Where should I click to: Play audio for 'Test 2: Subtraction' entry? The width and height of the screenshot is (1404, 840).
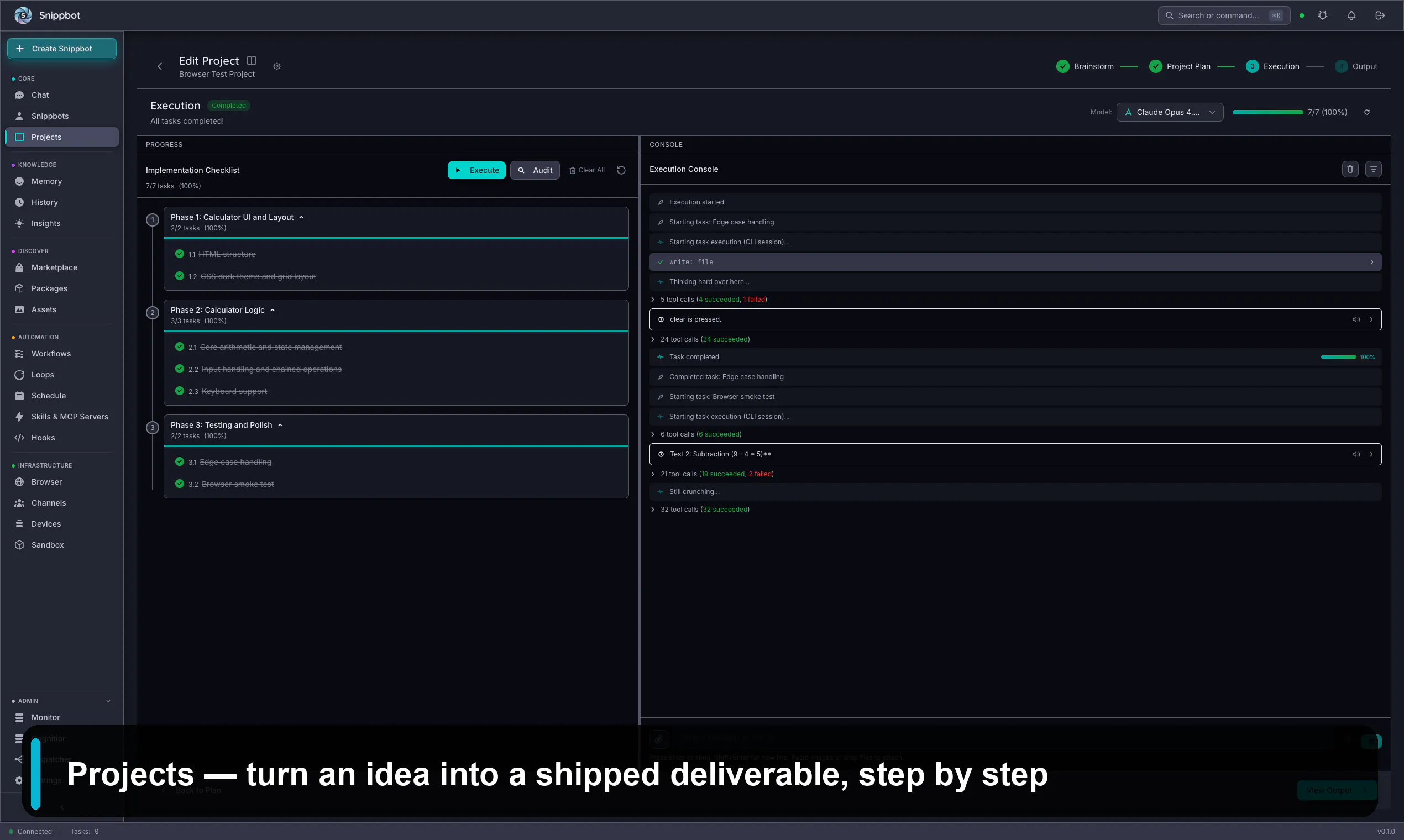1356,454
